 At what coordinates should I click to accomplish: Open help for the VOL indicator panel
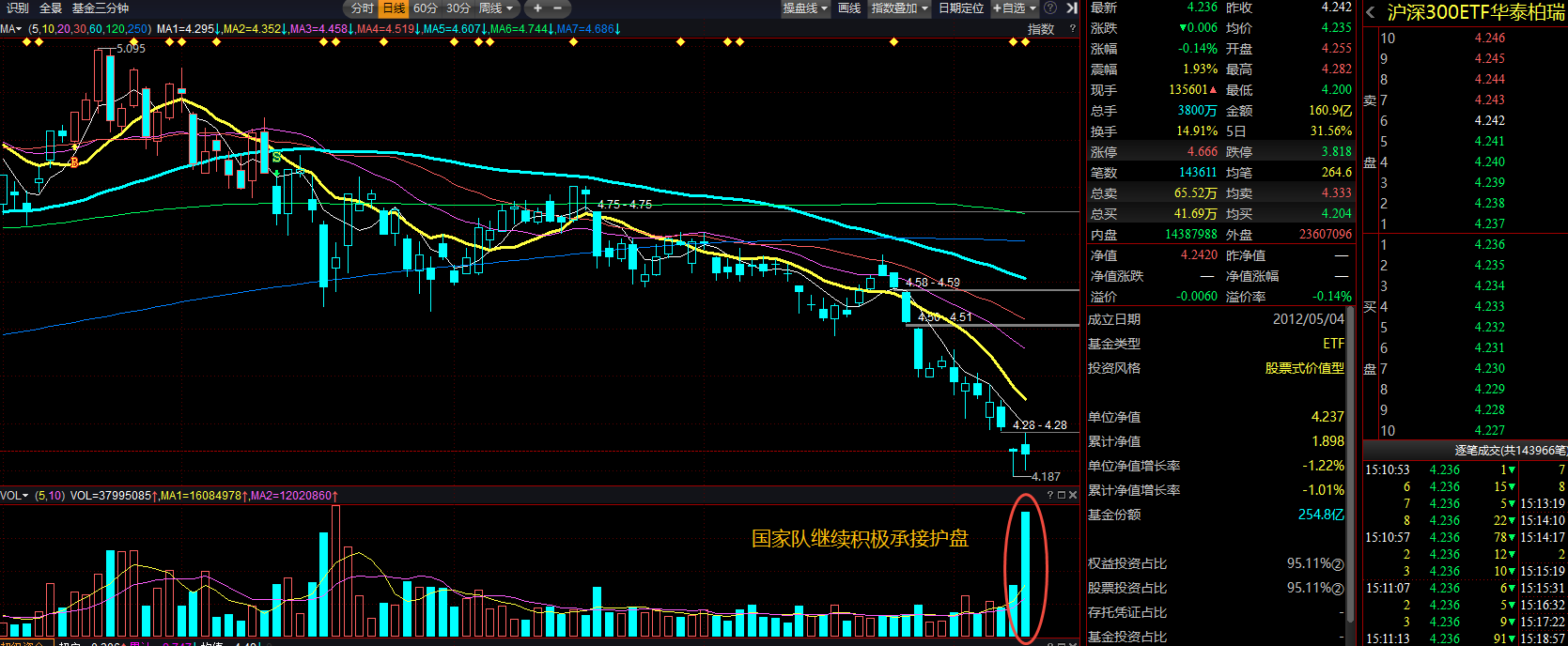(1050, 495)
